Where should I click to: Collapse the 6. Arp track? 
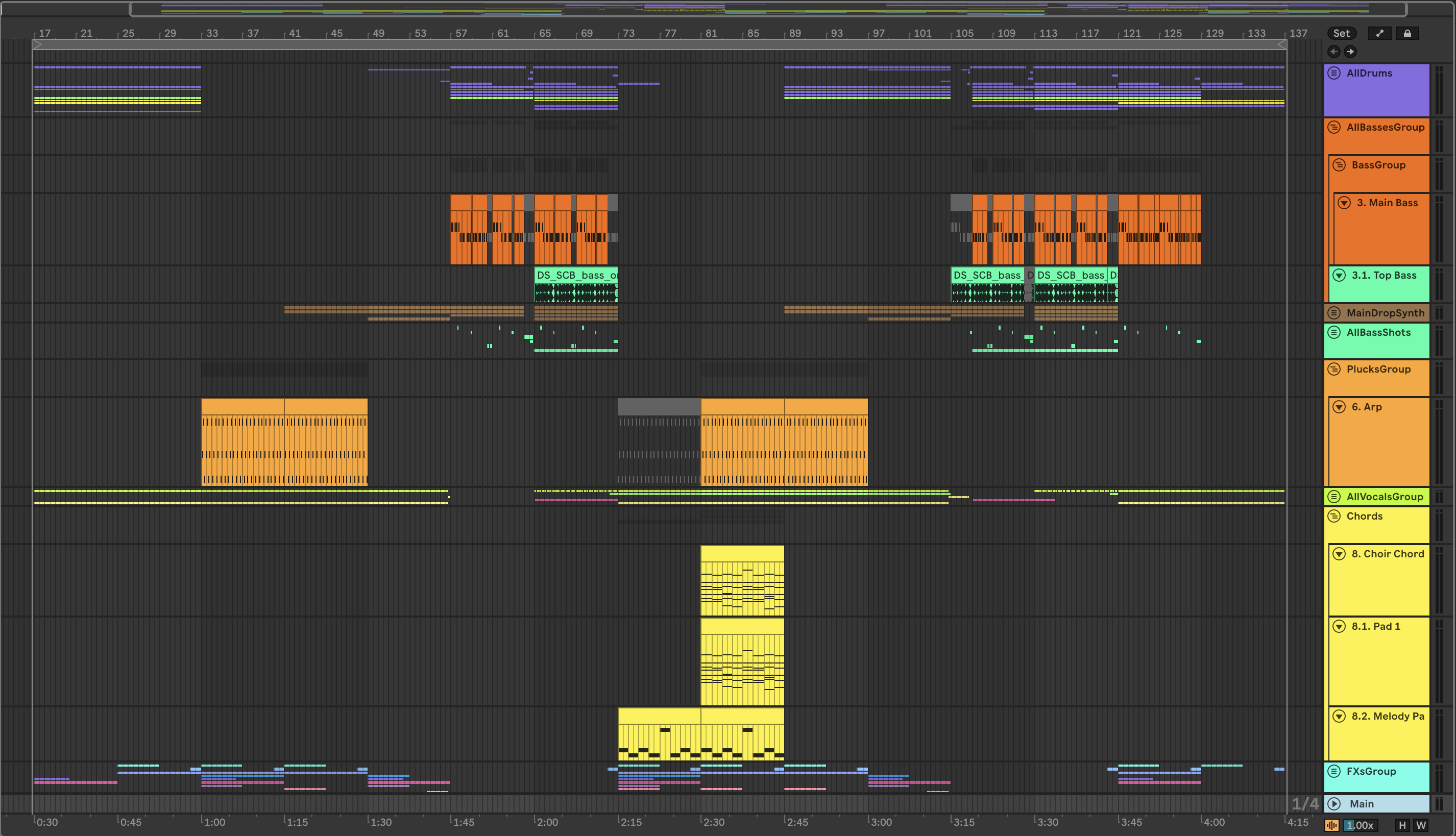tap(1339, 407)
